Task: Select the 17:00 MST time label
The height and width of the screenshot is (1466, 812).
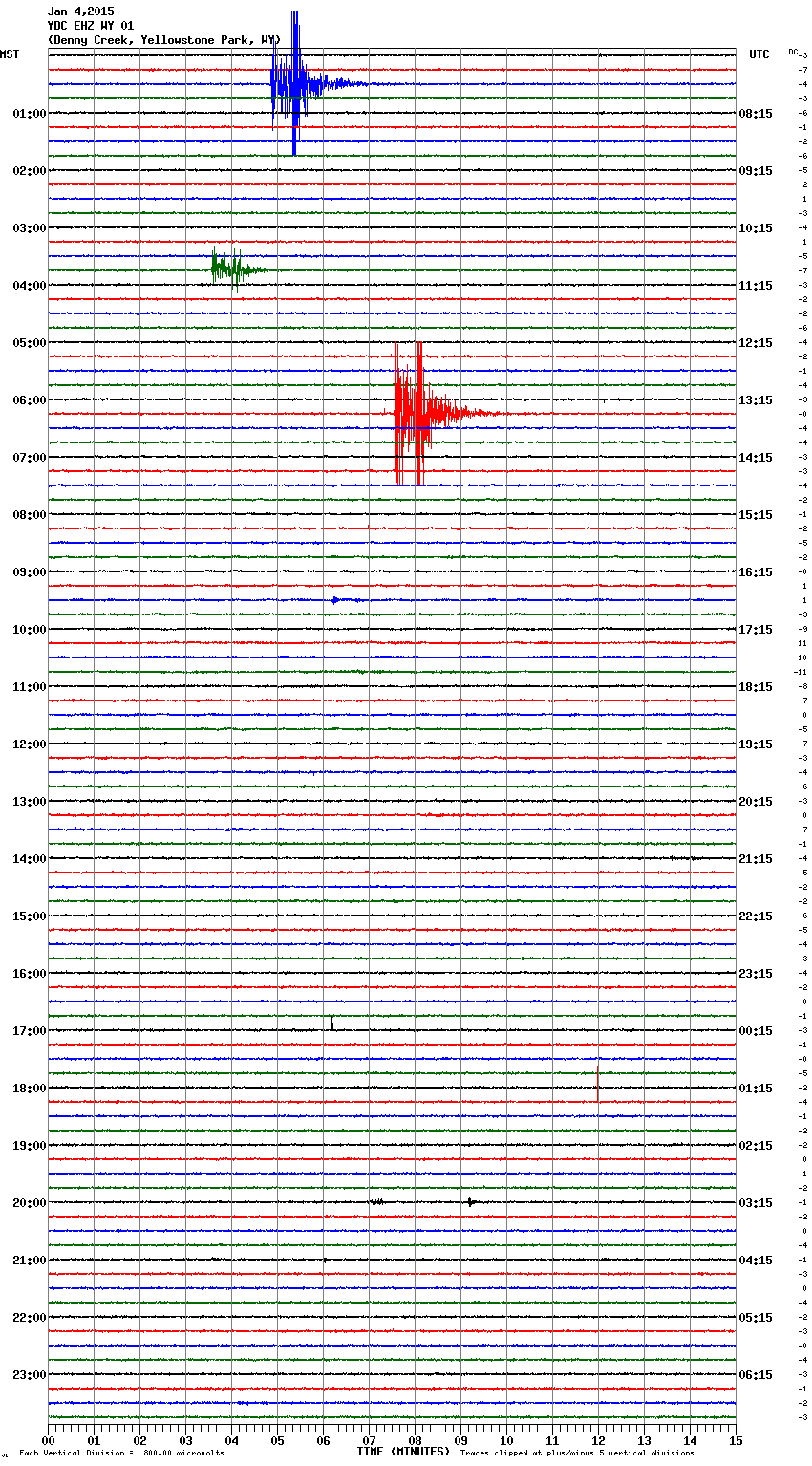Action: tap(29, 1031)
